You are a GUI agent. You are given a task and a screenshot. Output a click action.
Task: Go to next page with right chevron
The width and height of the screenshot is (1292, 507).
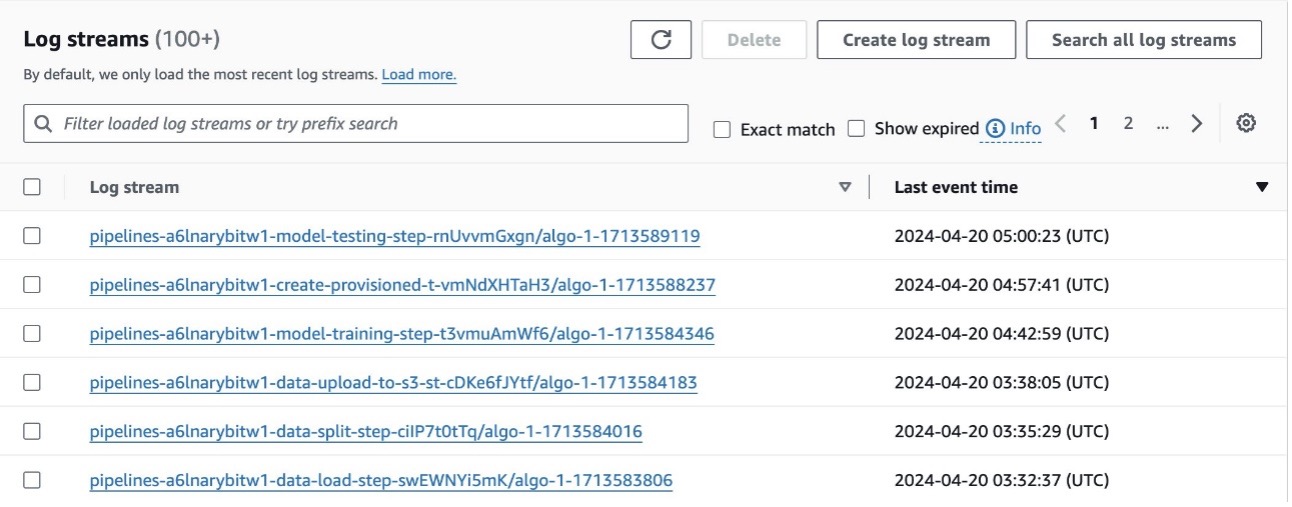[1197, 123]
